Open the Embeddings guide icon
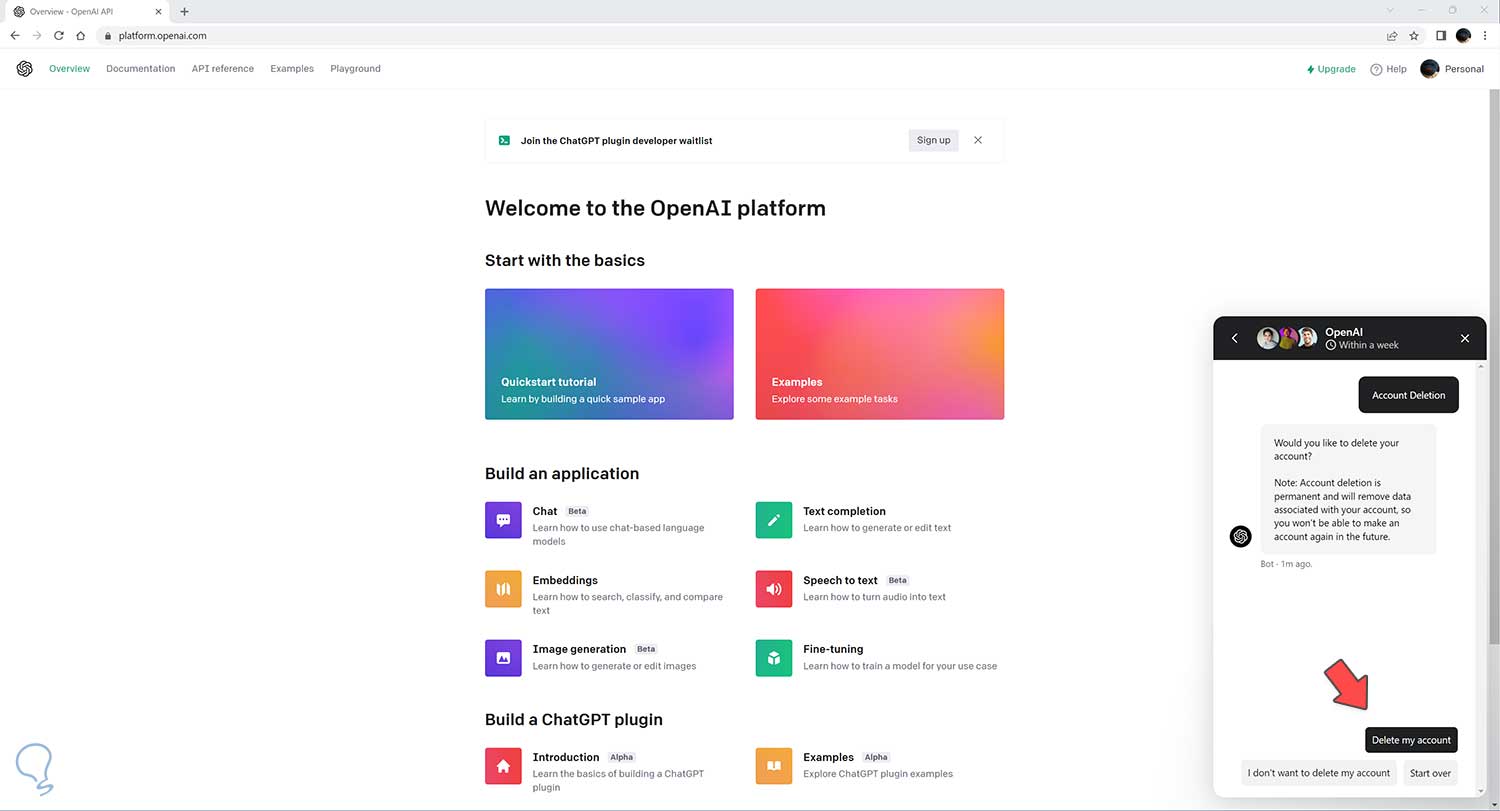The image size is (1500, 811). (503, 589)
